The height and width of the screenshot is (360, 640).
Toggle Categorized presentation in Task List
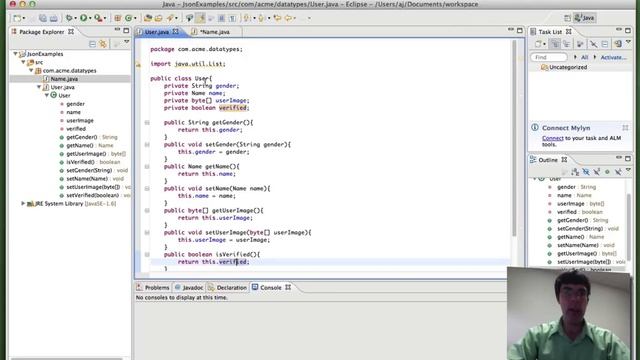pos(555,44)
